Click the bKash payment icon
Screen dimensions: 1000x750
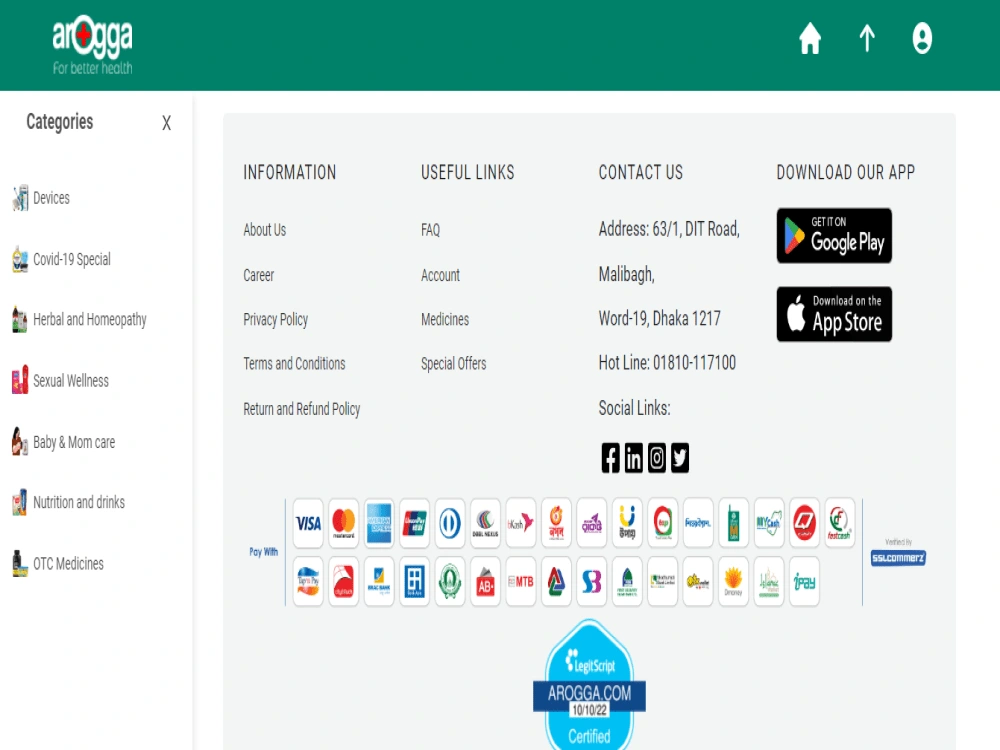click(520, 524)
